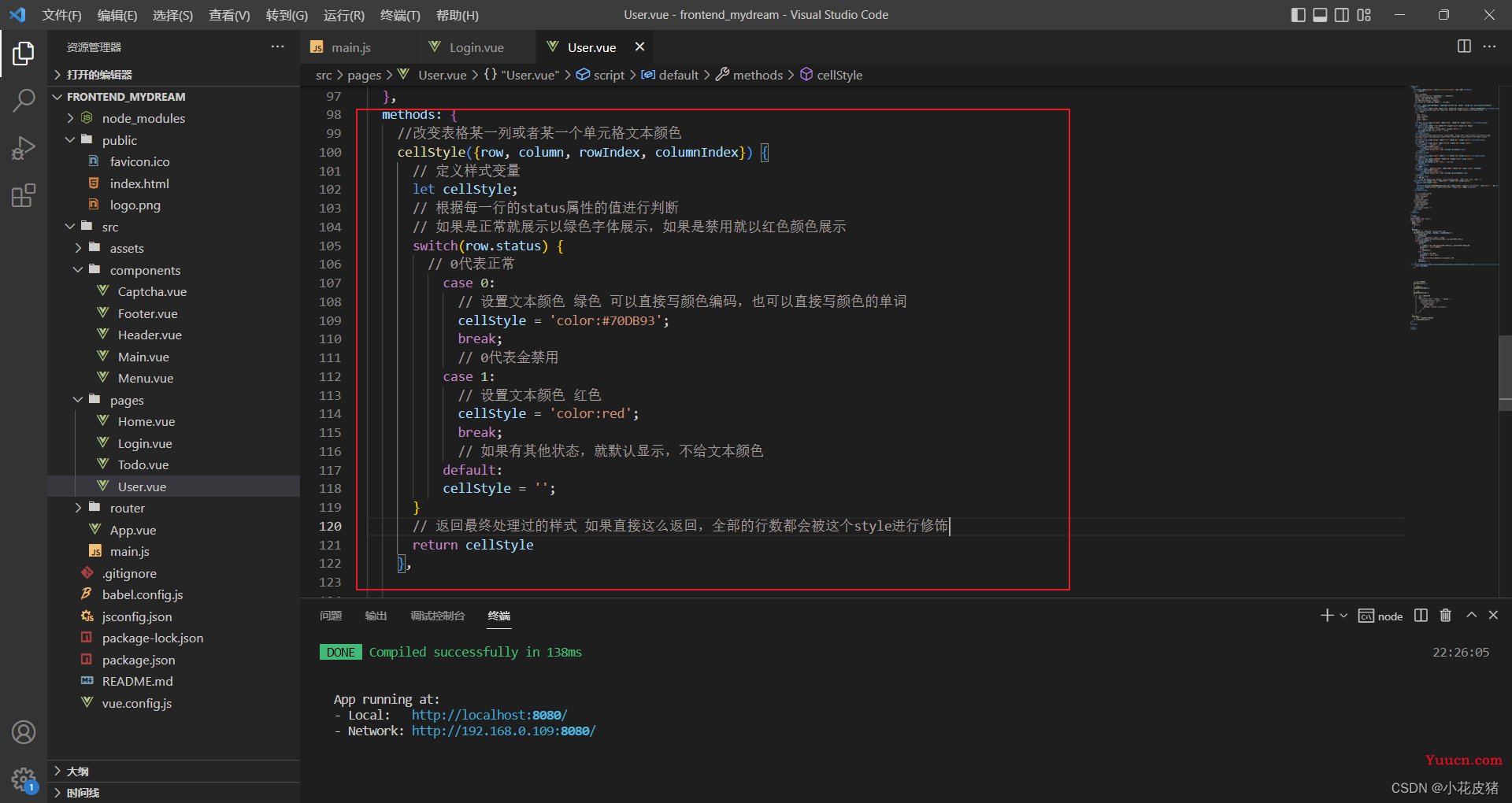The image size is (1512, 803).
Task: Toggle the bottom panel layout button
Action: 1321,15
